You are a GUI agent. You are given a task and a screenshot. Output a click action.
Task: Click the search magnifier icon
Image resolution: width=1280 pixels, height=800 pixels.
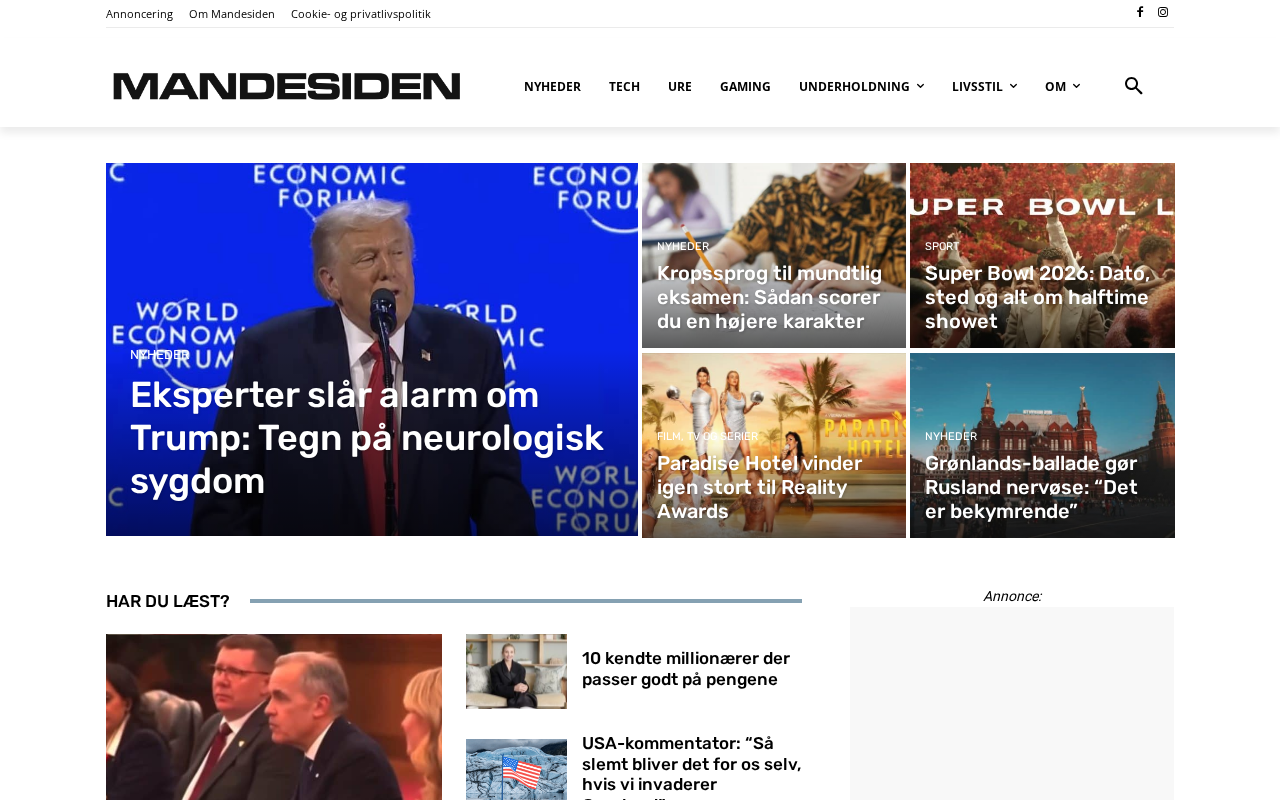pos(1133,86)
